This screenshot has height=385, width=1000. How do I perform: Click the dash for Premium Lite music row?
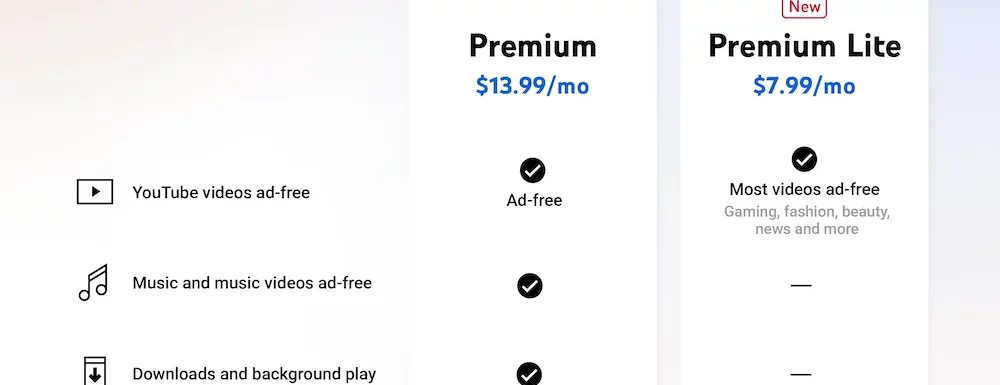point(801,286)
